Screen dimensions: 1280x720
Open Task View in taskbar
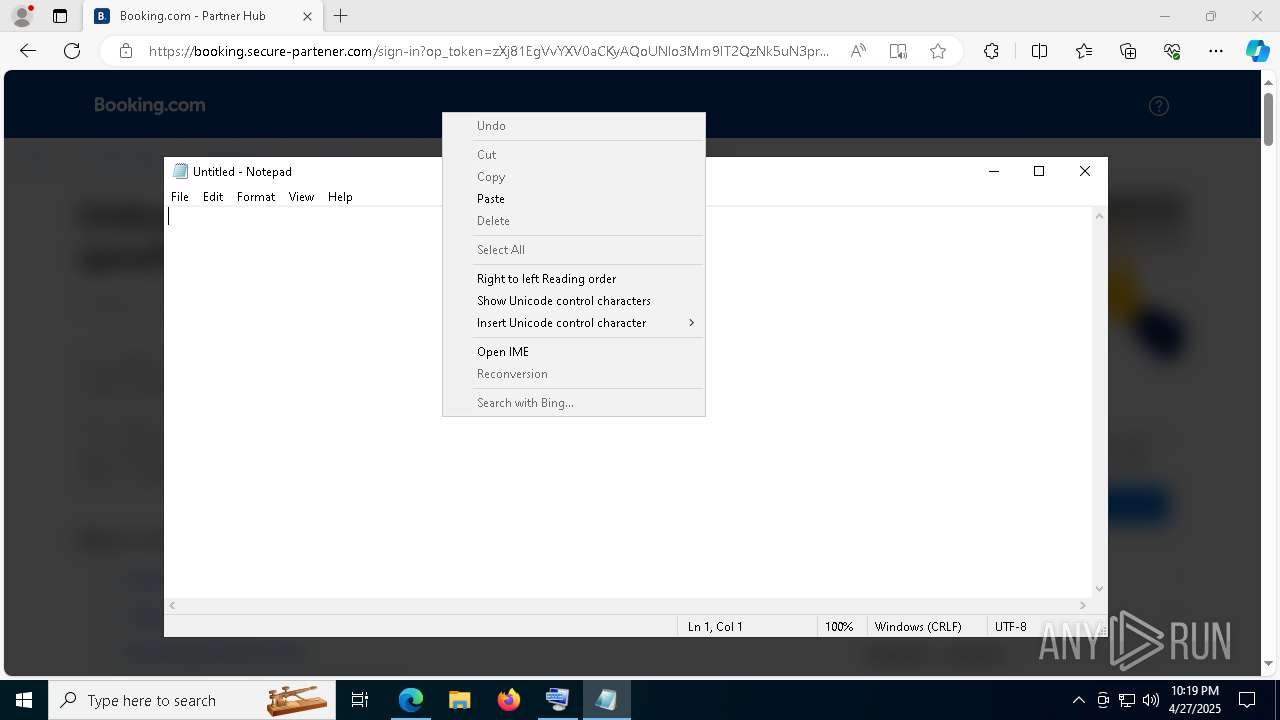coord(360,700)
